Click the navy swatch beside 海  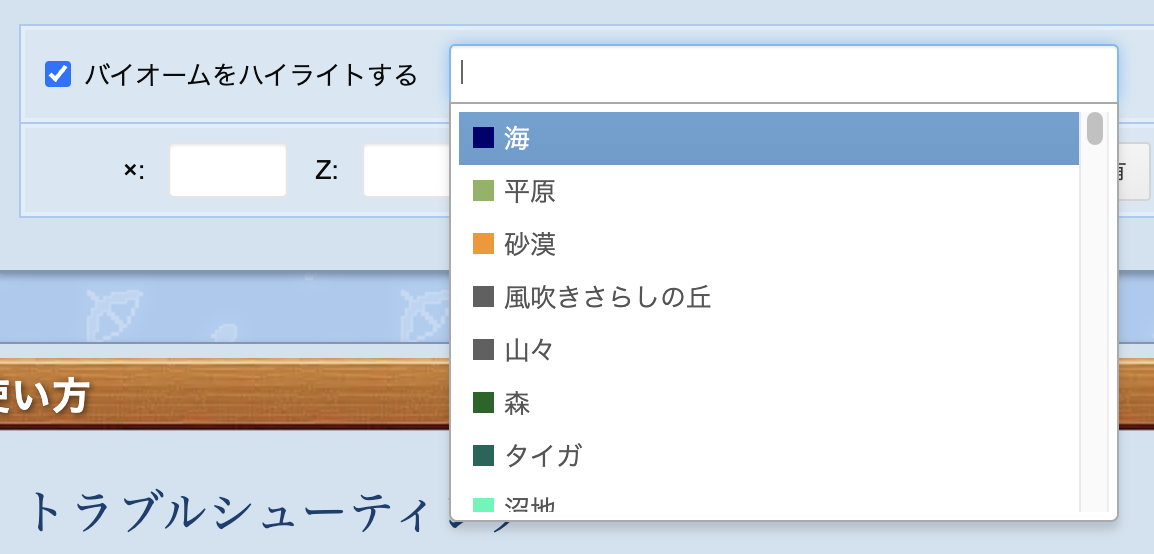tap(484, 138)
